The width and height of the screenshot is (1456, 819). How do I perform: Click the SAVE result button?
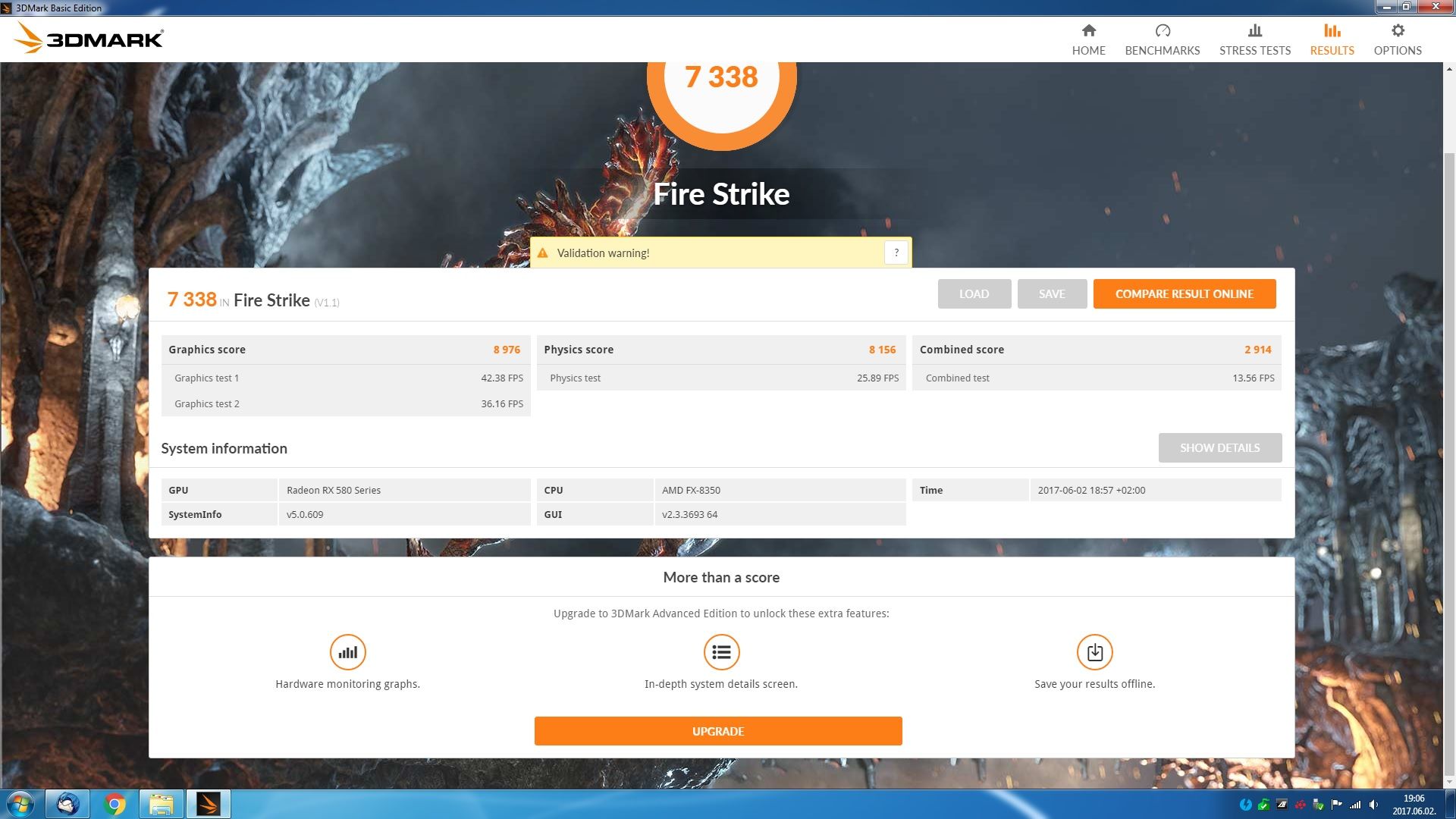pos(1052,293)
